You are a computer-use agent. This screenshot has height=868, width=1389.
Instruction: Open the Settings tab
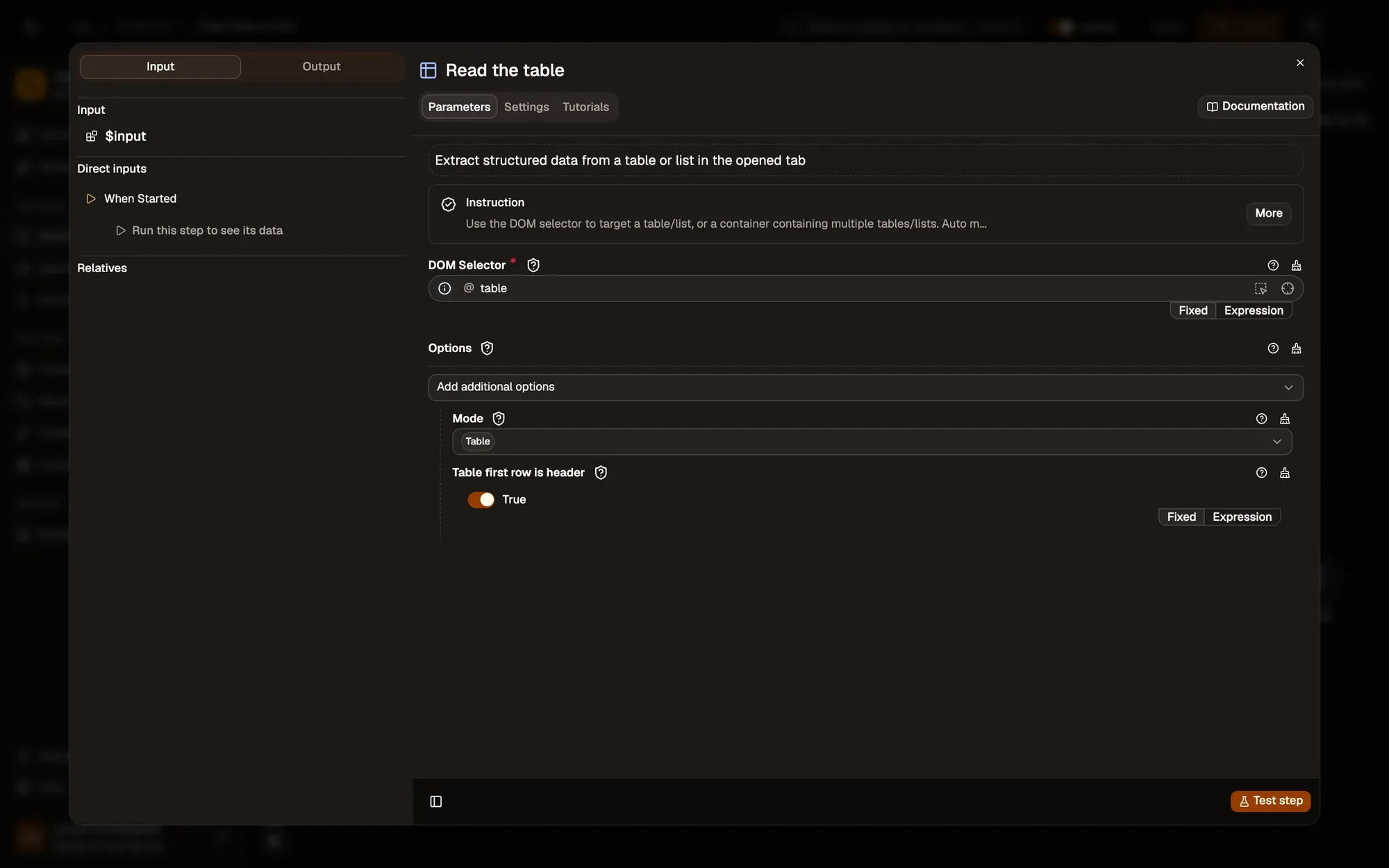click(x=526, y=106)
